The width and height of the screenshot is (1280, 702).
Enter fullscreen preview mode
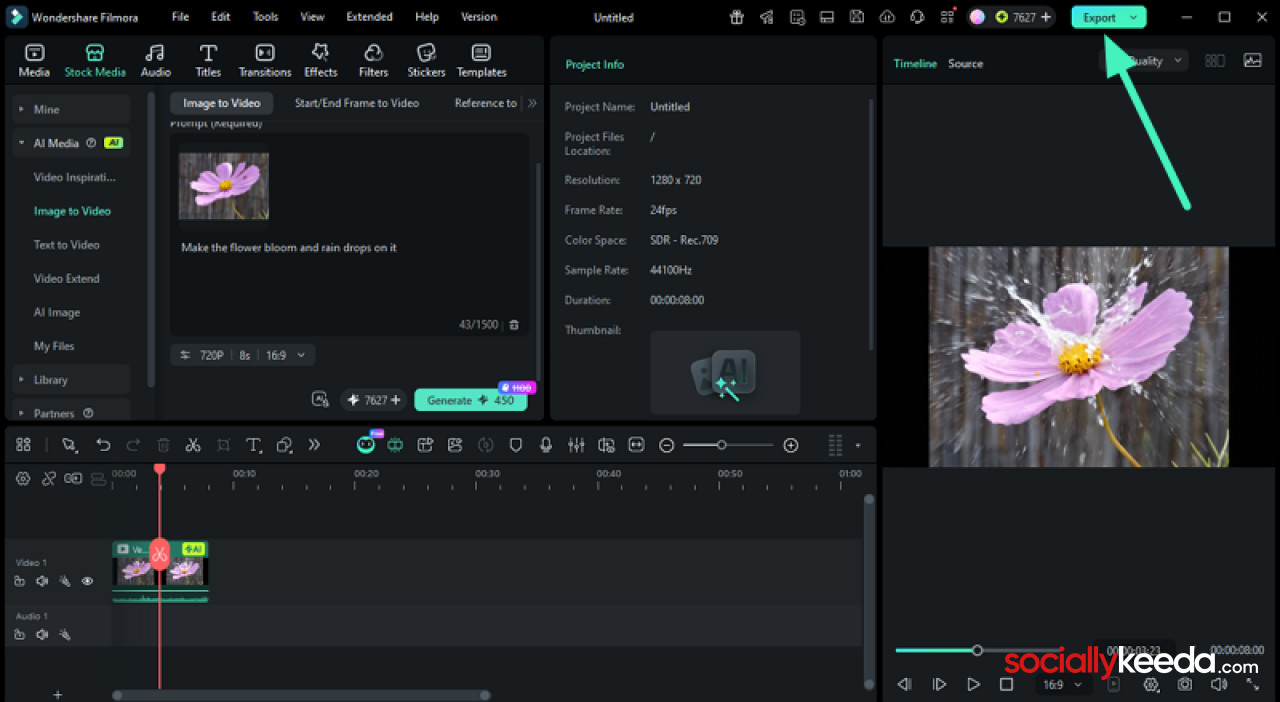click(x=1253, y=684)
